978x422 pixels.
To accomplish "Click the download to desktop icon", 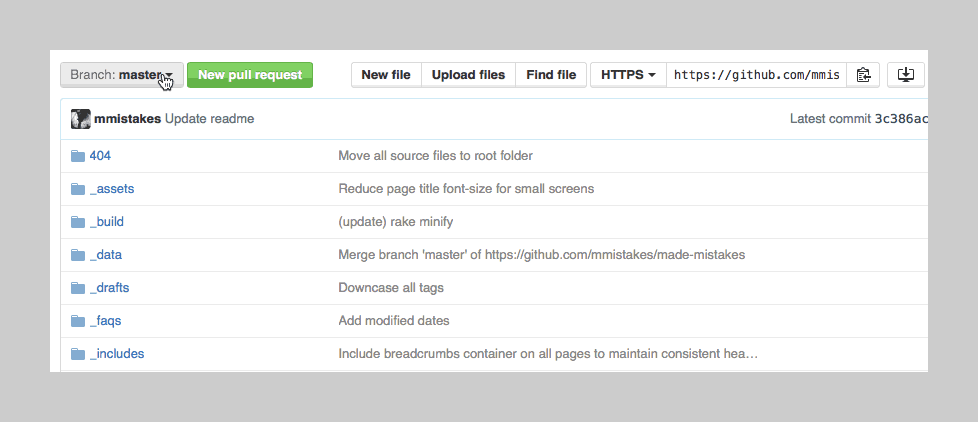I will [906, 75].
